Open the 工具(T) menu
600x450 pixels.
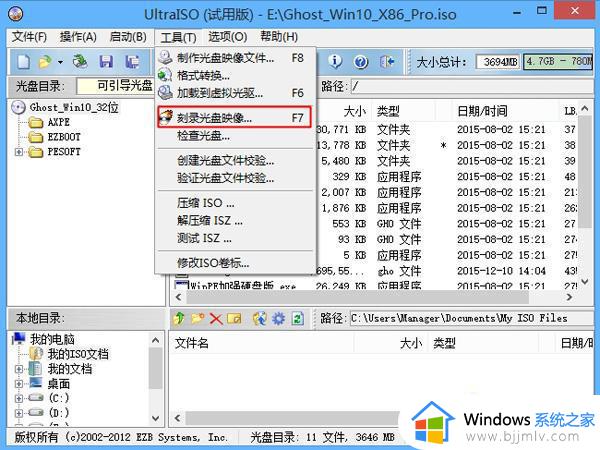tap(178, 38)
